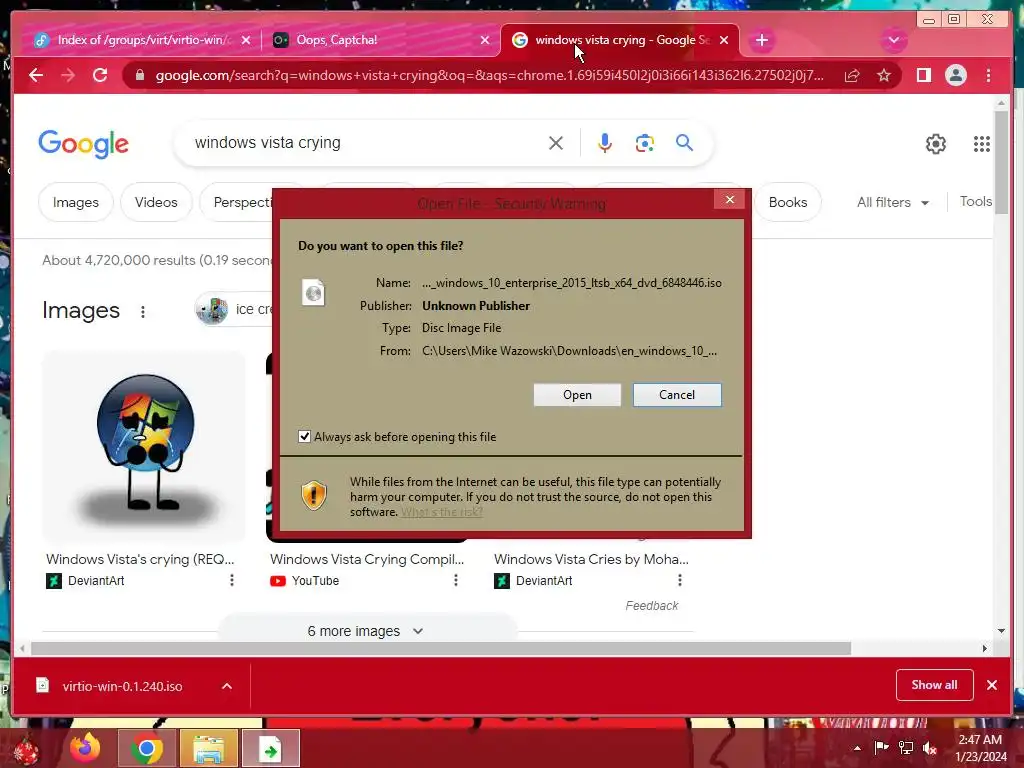The image size is (1024, 768).
Task: Filter results by Images chip
Action: [x=76, y=202]
